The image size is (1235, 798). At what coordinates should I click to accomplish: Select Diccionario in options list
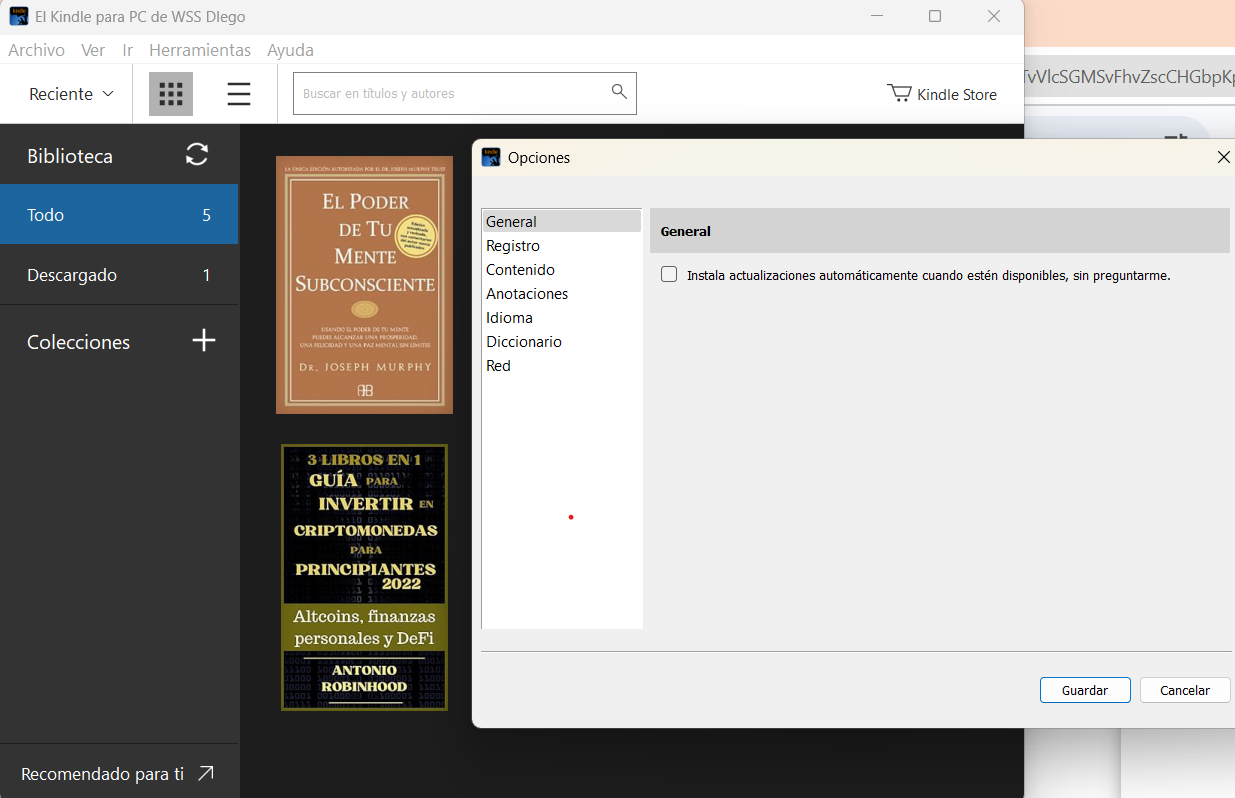[x=562, y=342]
